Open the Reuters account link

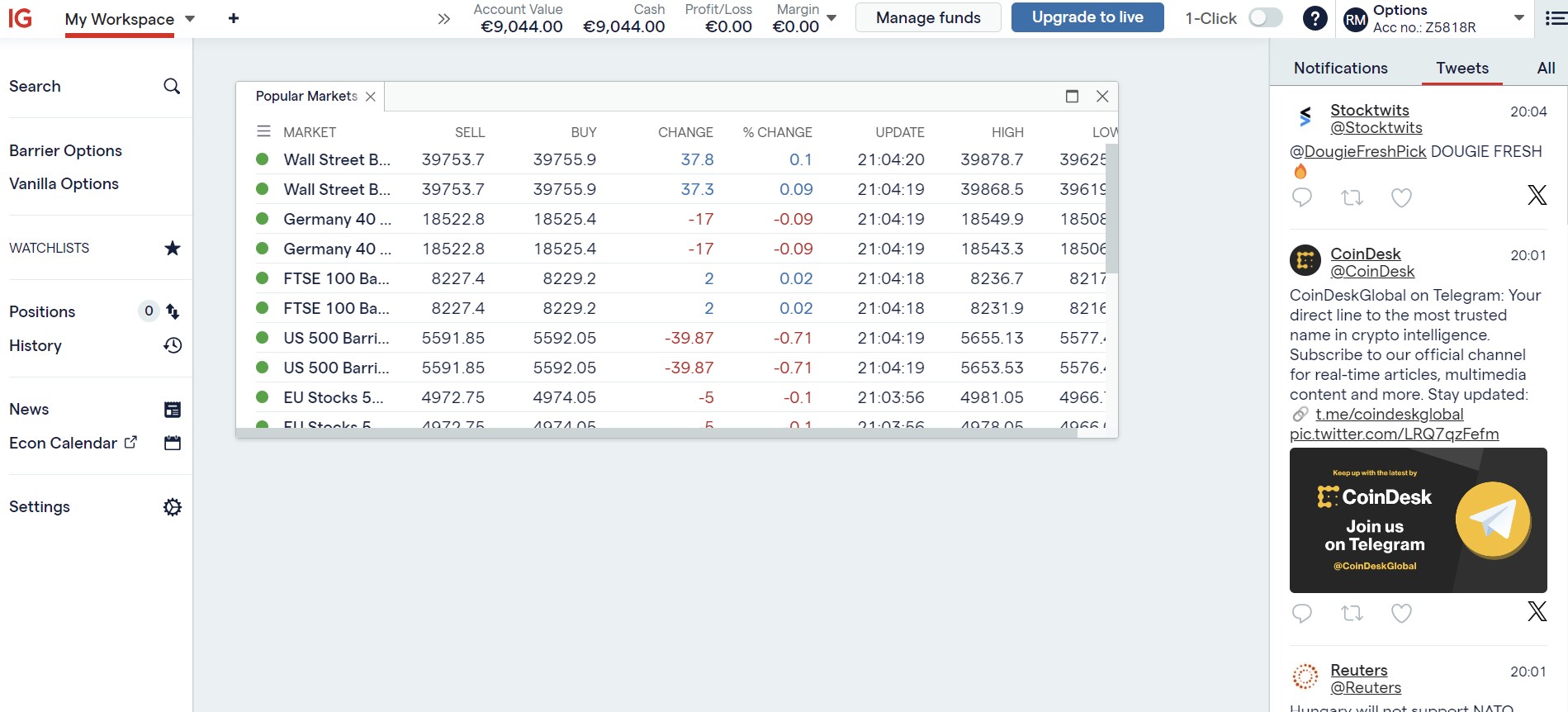tap(1358, 670)
